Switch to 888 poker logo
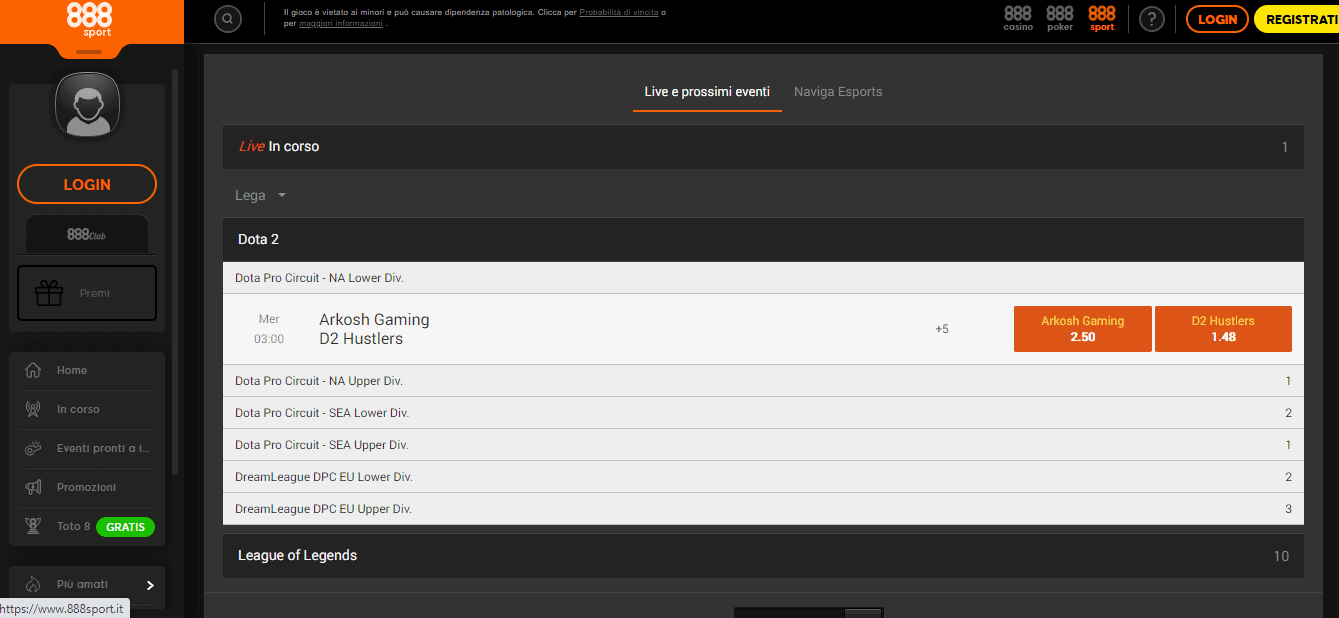This screenshot has height=618, width=1339. pyautogui.click(x=1060, y=18)
